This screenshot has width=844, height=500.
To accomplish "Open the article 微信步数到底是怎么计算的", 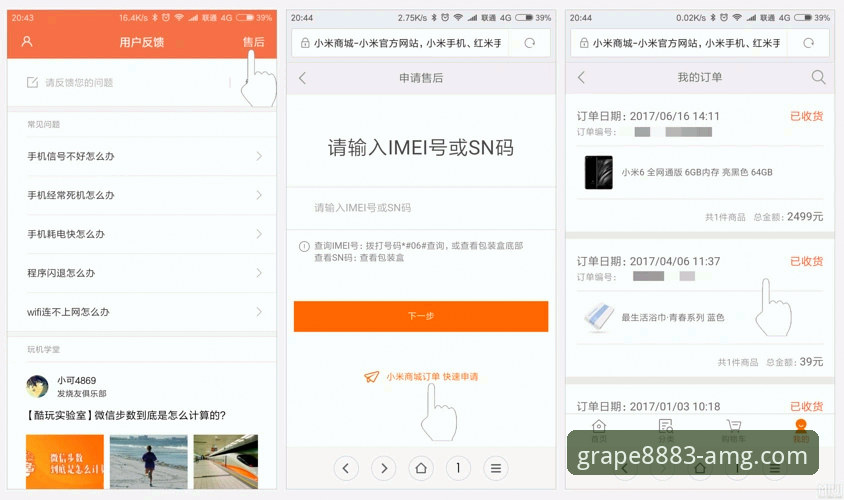I will click(126, 415).
